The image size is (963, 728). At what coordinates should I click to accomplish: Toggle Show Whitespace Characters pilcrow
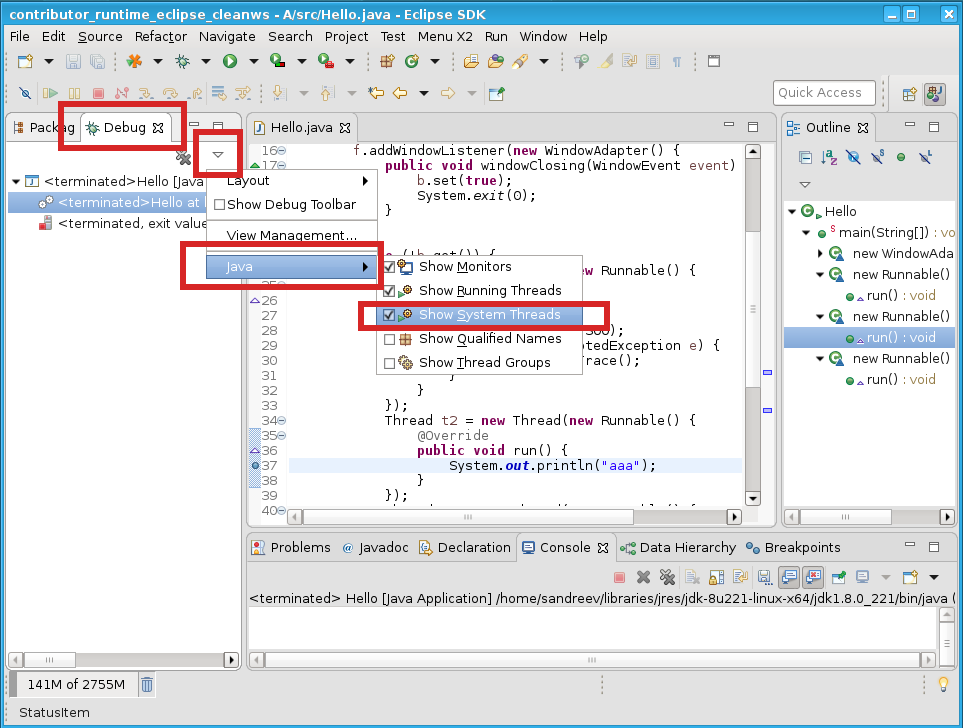click(x=677, y=61)
